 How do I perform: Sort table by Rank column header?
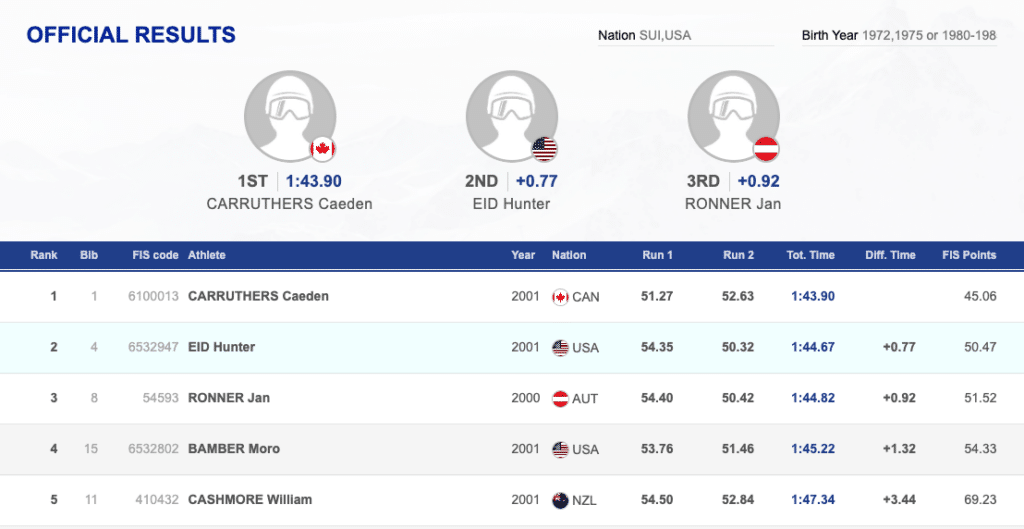pyautogui.click(x=44, y=255)
